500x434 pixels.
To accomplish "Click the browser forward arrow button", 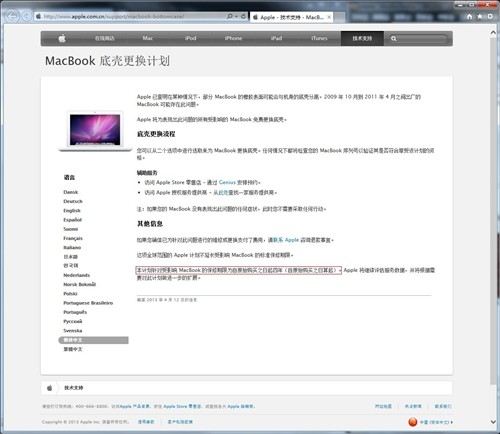I will 26,16.
